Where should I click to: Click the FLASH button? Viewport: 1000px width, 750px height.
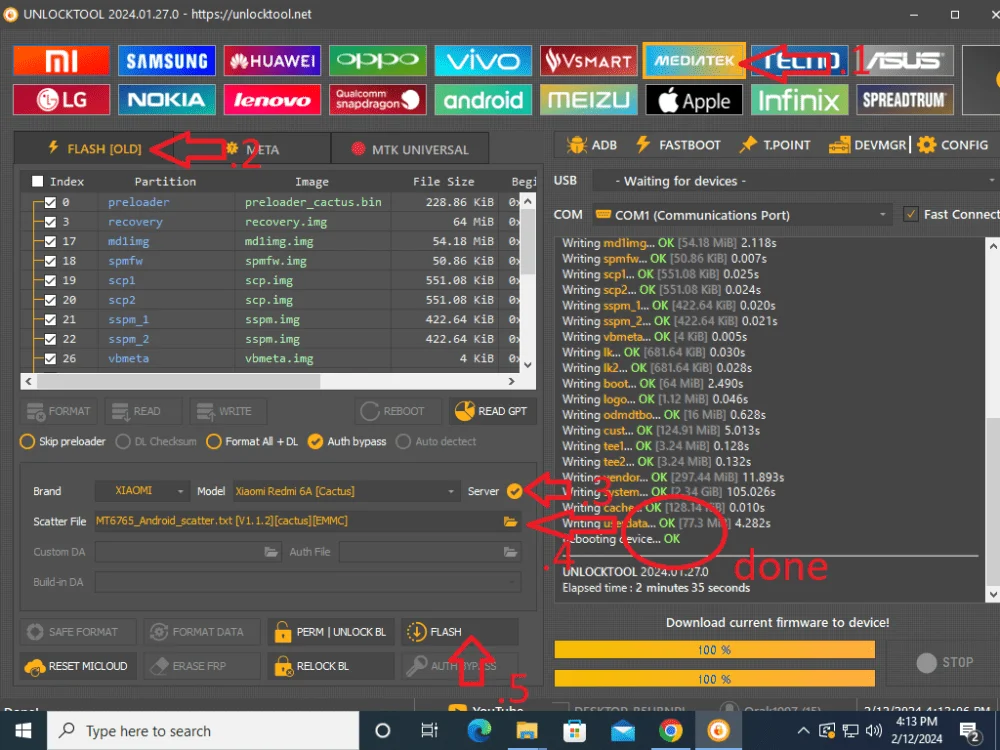pos(460,632)
